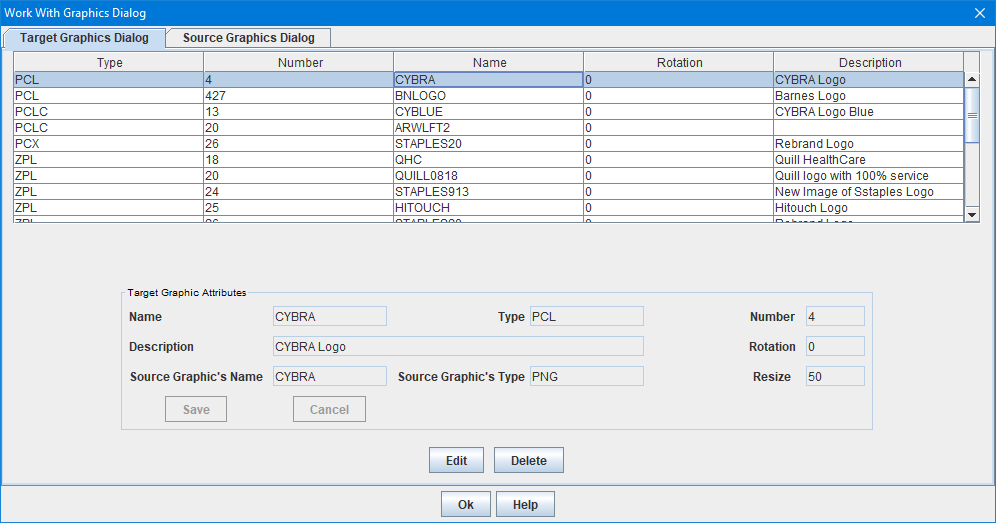Image resolution: width=996 pixels, height=523 pixels.
Task: Select the Target Graphics Dialog tab
Action: (x=84, y=37)
